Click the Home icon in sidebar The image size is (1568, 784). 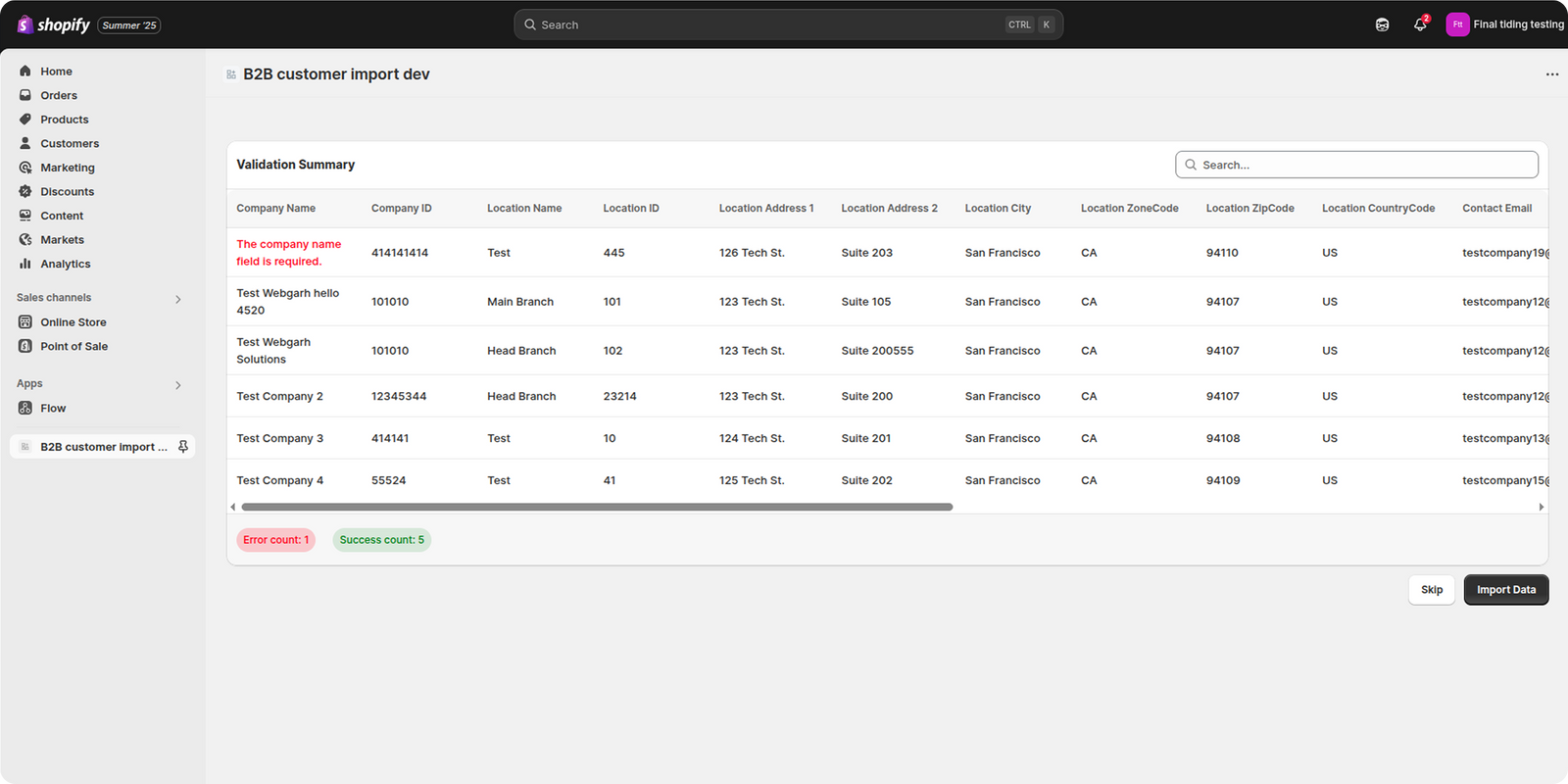(25, 72)
